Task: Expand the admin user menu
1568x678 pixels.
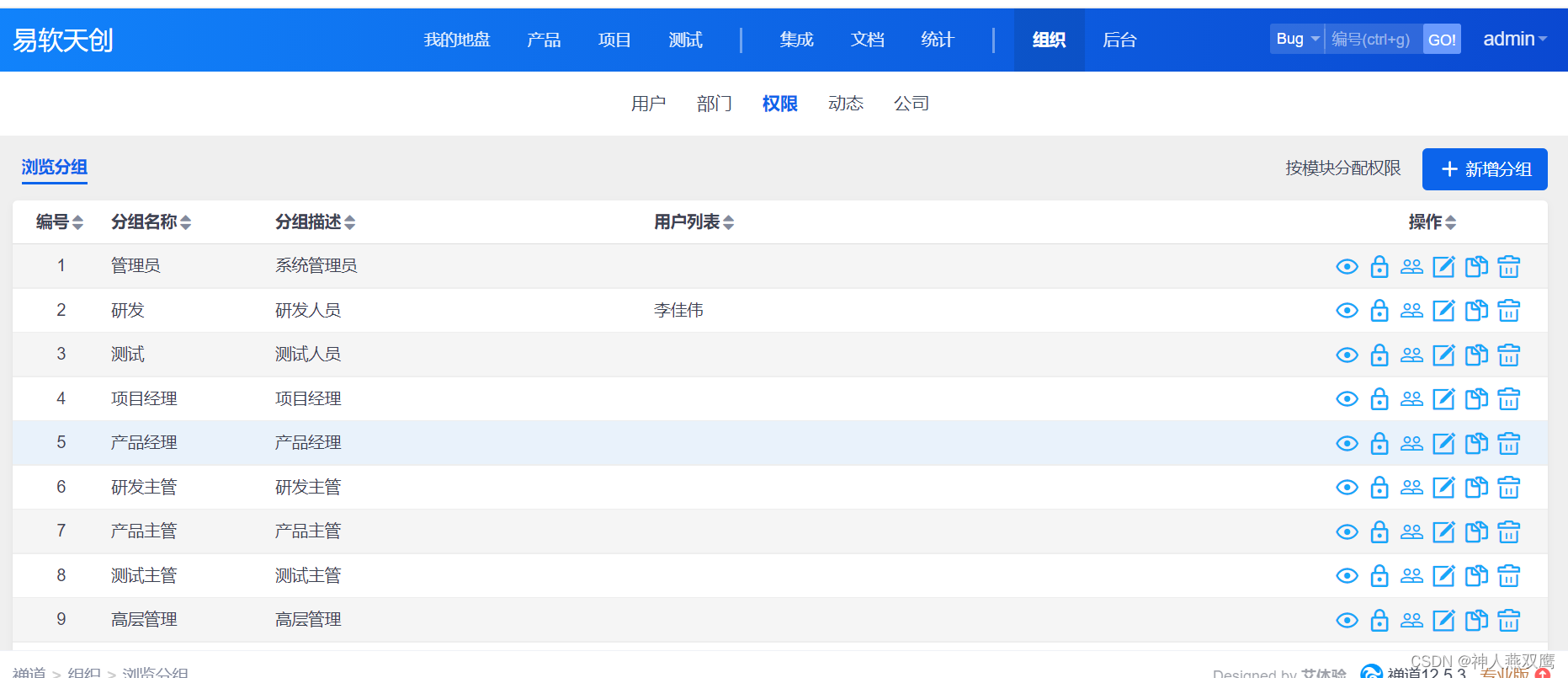Action: click(1514, 39)
